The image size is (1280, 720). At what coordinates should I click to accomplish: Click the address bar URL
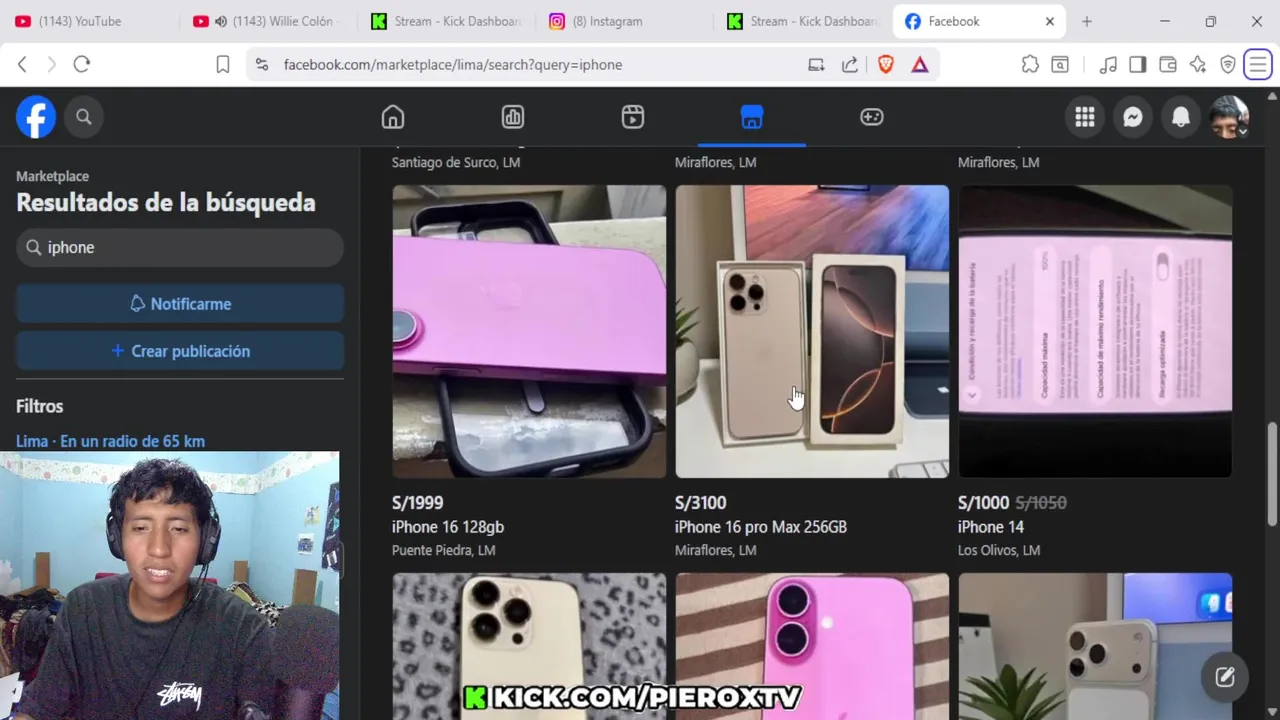(453, 64)
